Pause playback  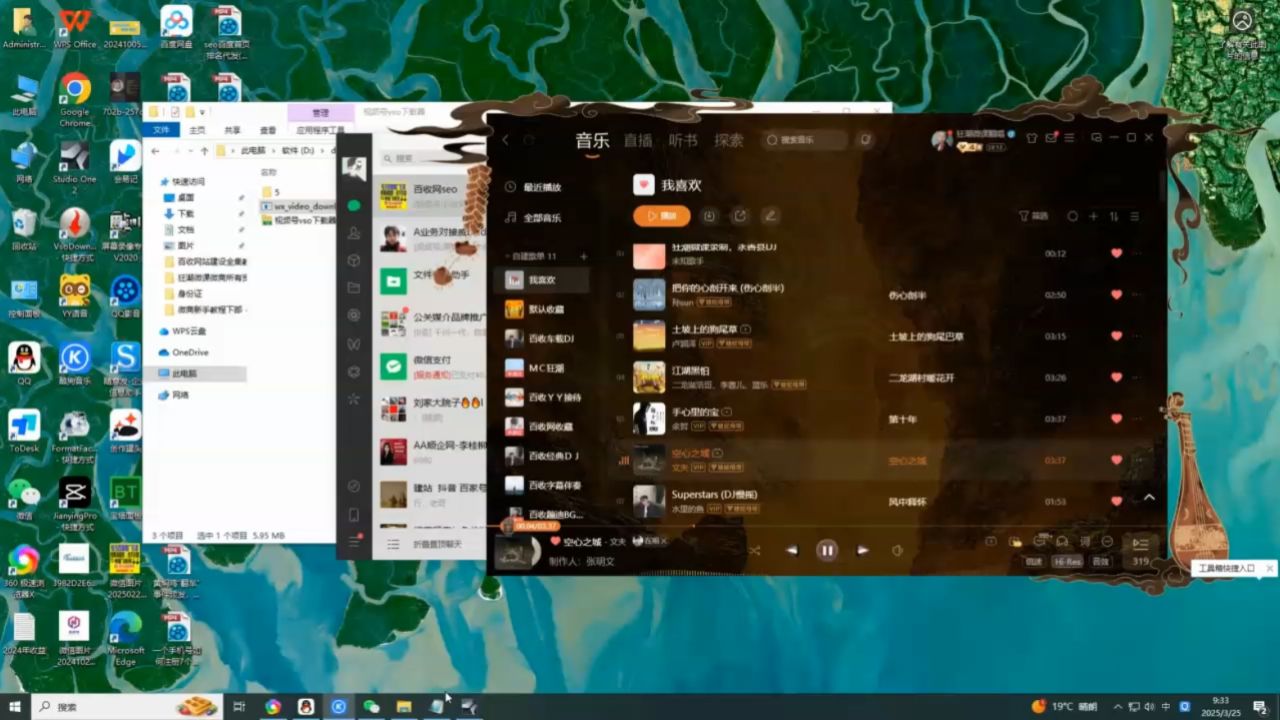[826, 550]
